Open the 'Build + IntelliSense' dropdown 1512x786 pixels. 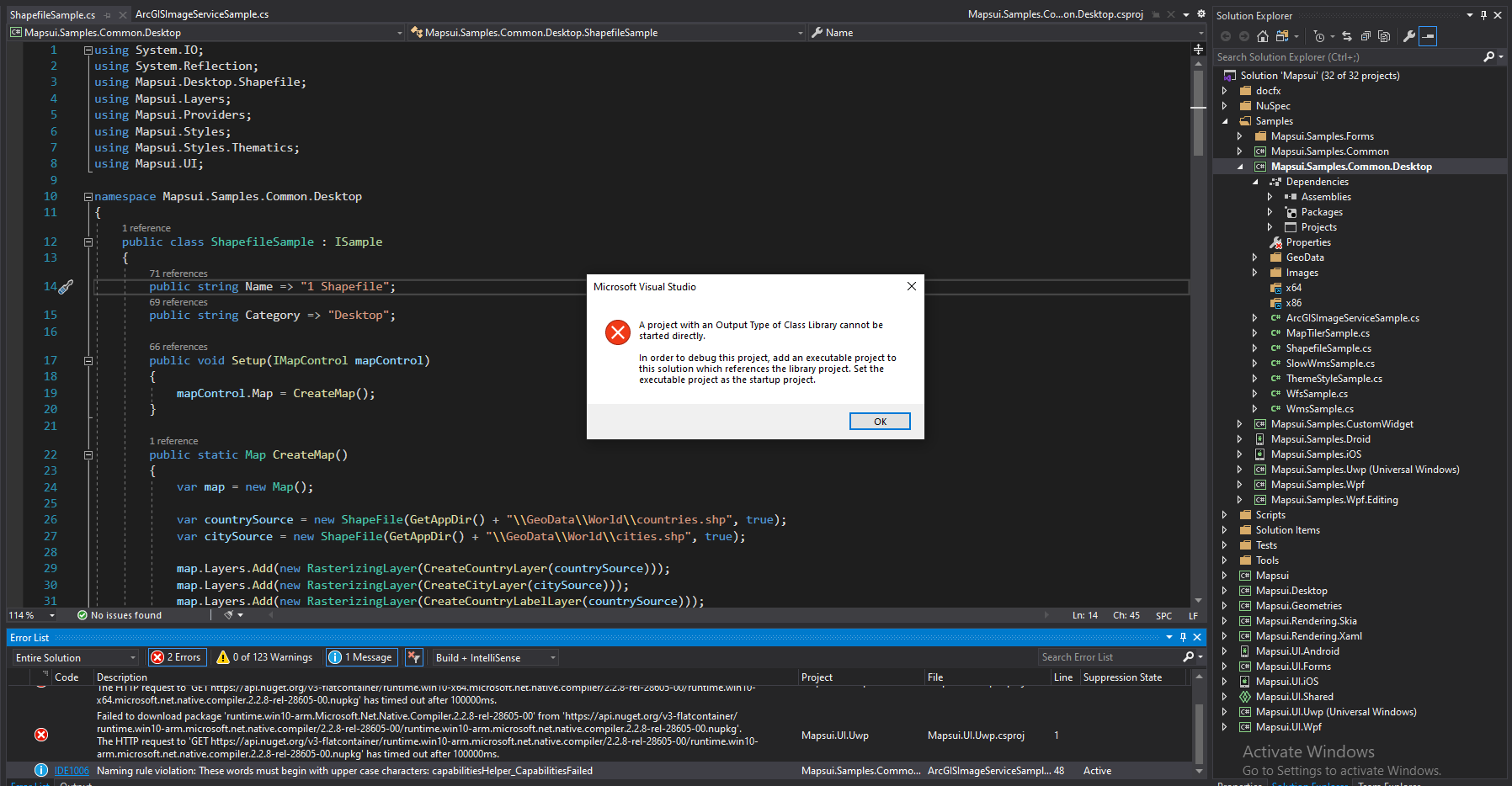click(x=494, y=657)
